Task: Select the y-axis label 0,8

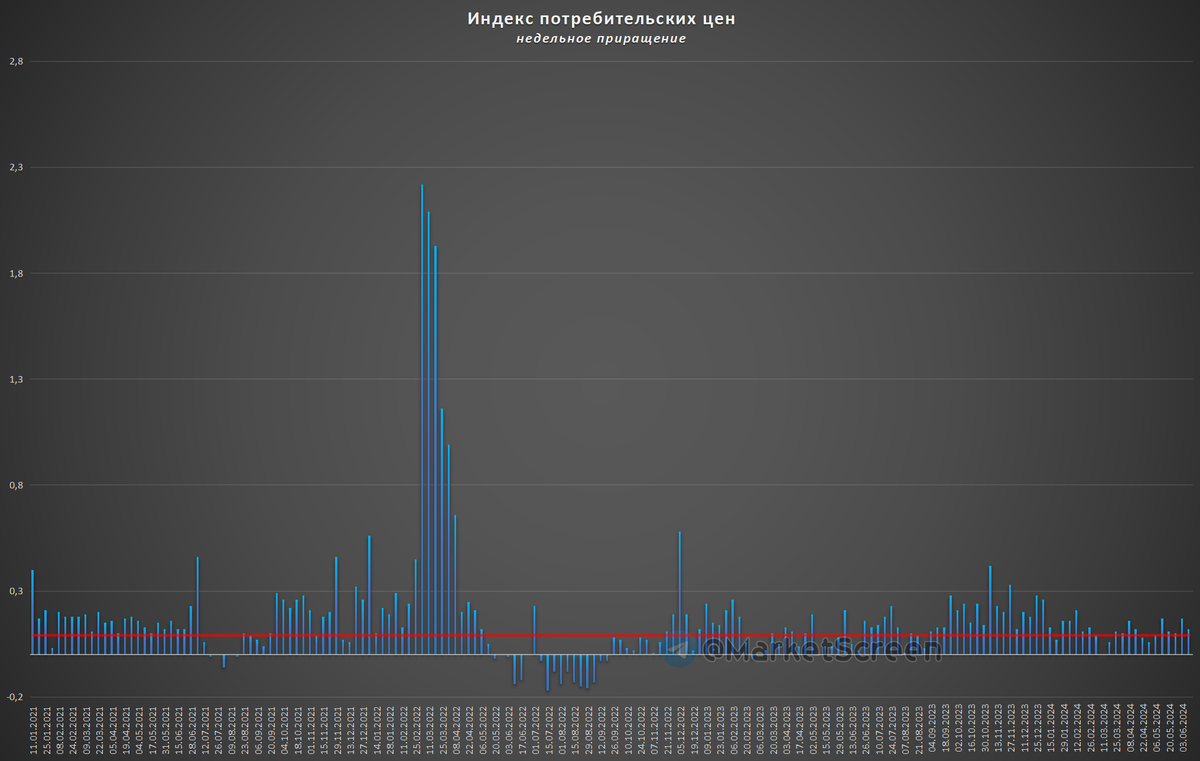Action: [x=16, y=486]
